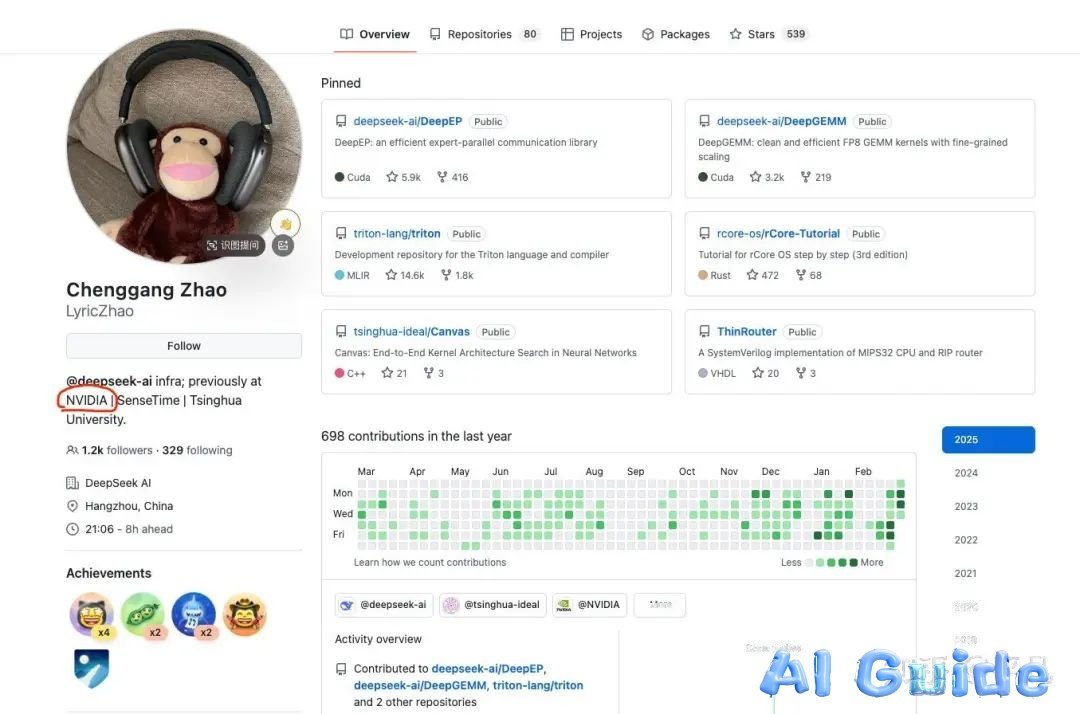Viewport: 1080px width, 714px height.
Task: Expand the More organizations dropdown
Action: [x=660, y=605]
